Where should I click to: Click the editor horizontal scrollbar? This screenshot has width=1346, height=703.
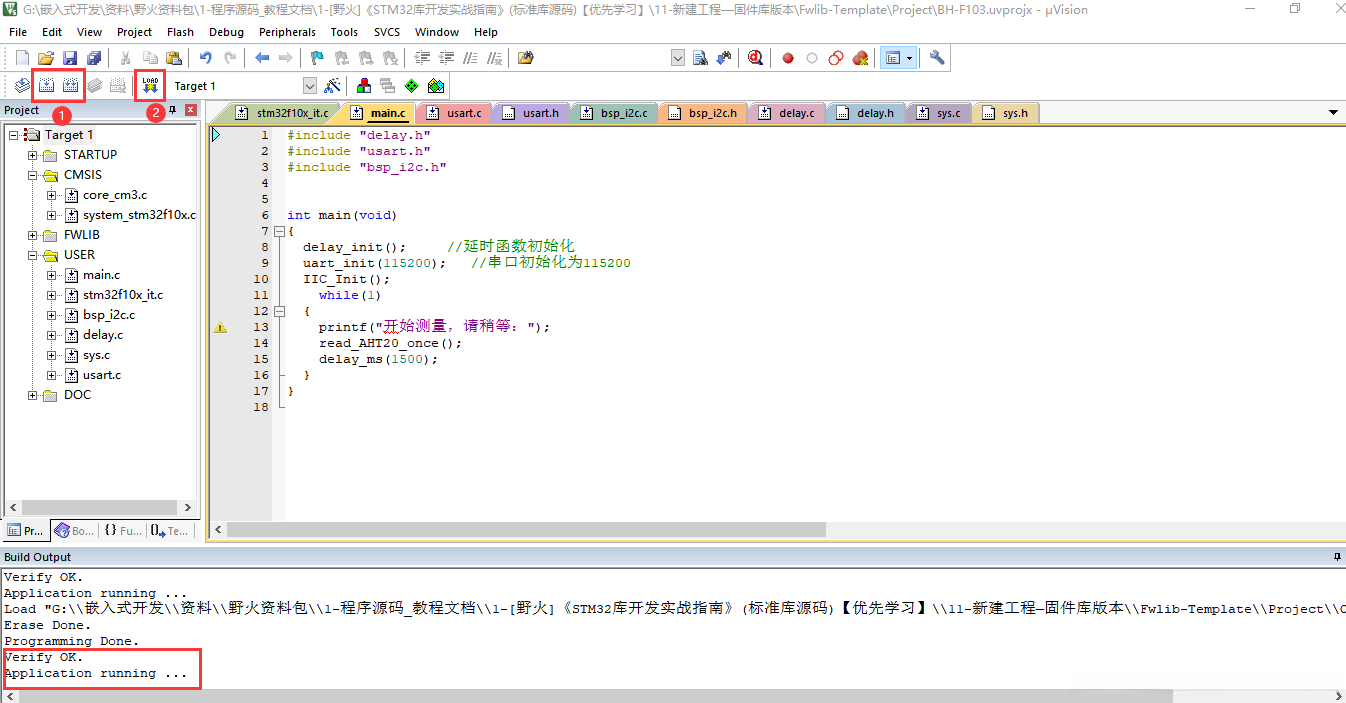pyautogui.click(x=778, y=530)
